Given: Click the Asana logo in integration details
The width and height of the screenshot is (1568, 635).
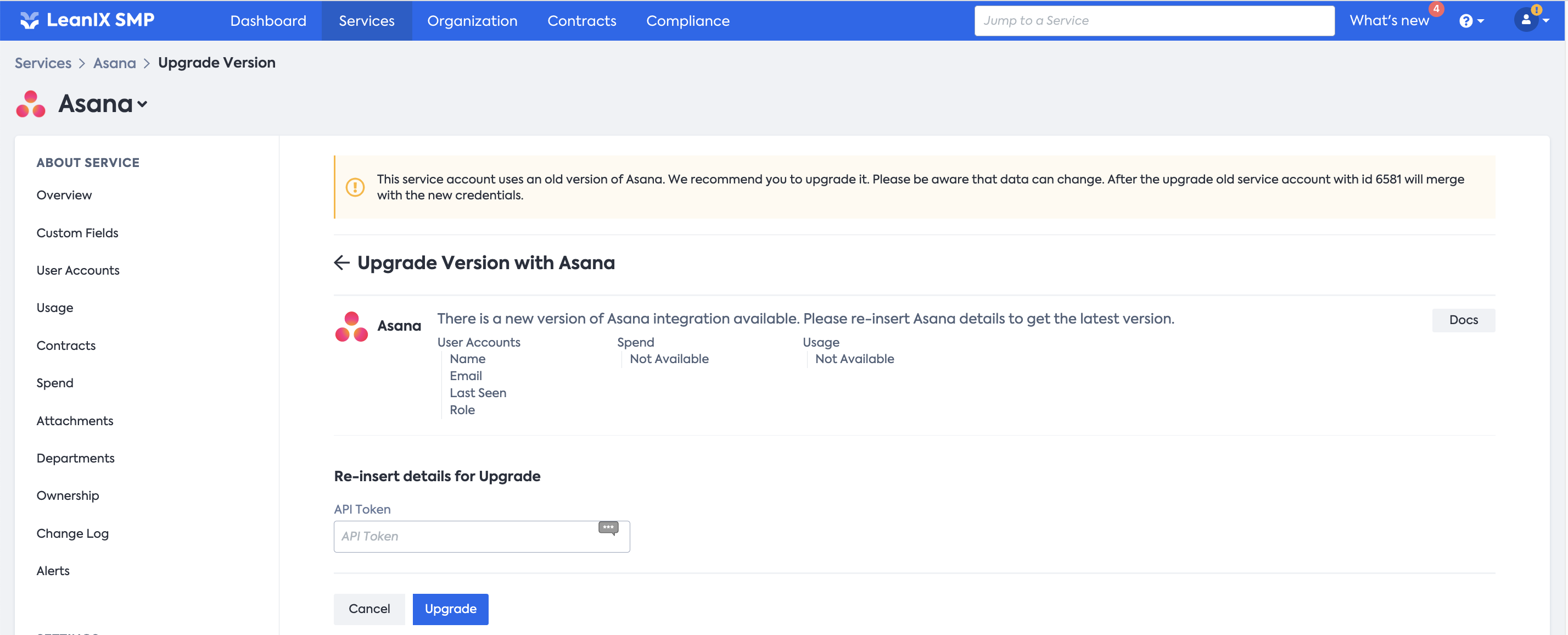Looking at the screenshot, I should tap(351, 326).
